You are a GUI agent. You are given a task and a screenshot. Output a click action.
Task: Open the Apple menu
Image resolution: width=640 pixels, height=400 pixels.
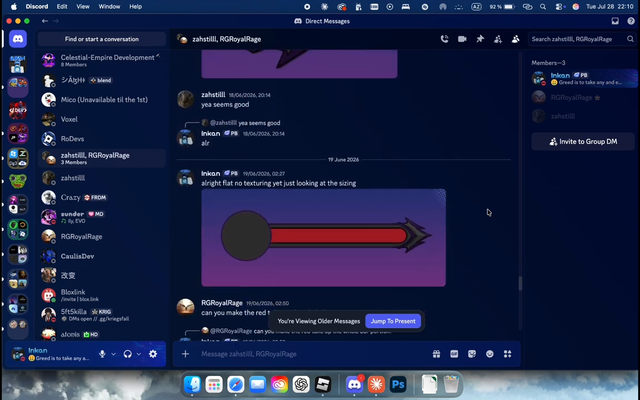(14, 7)
